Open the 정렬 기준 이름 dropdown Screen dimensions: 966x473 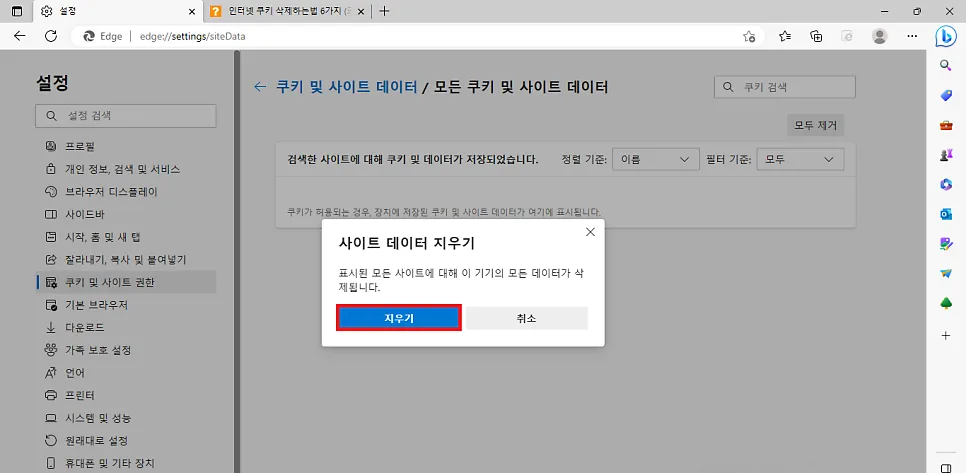(656, 160)
